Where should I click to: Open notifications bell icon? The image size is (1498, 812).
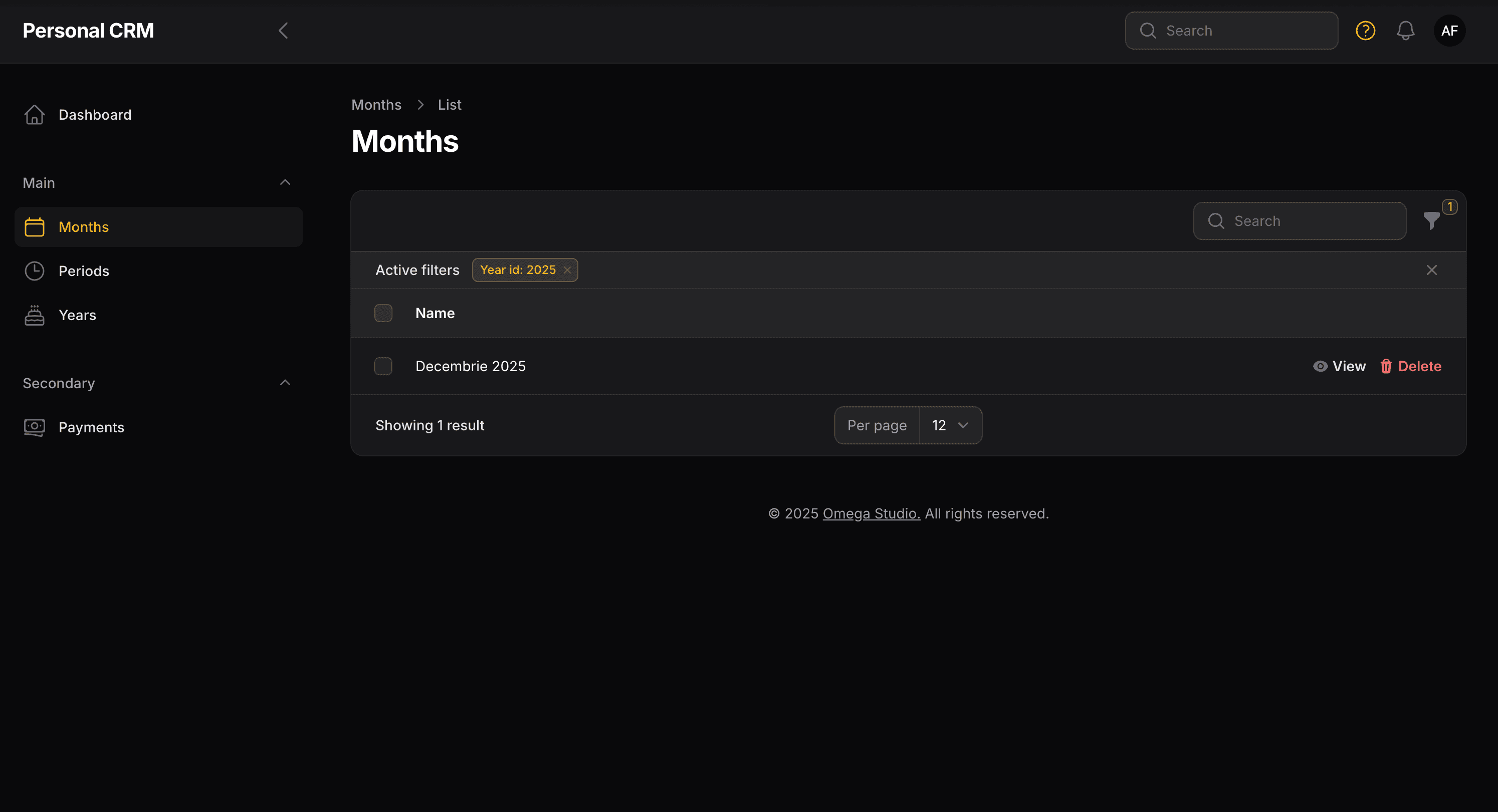pos(1406,30)
